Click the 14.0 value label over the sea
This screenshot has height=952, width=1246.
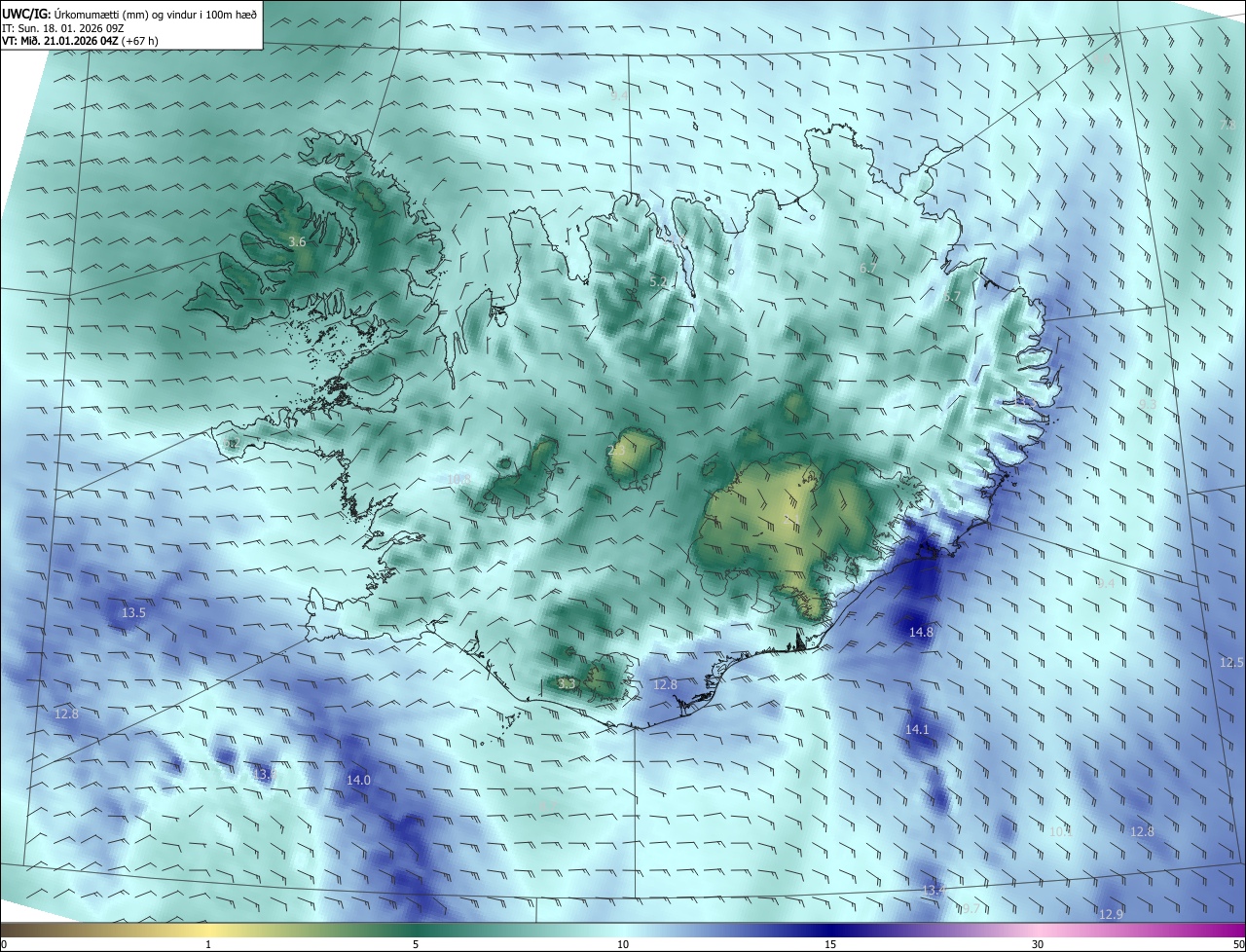coord(358,780)
